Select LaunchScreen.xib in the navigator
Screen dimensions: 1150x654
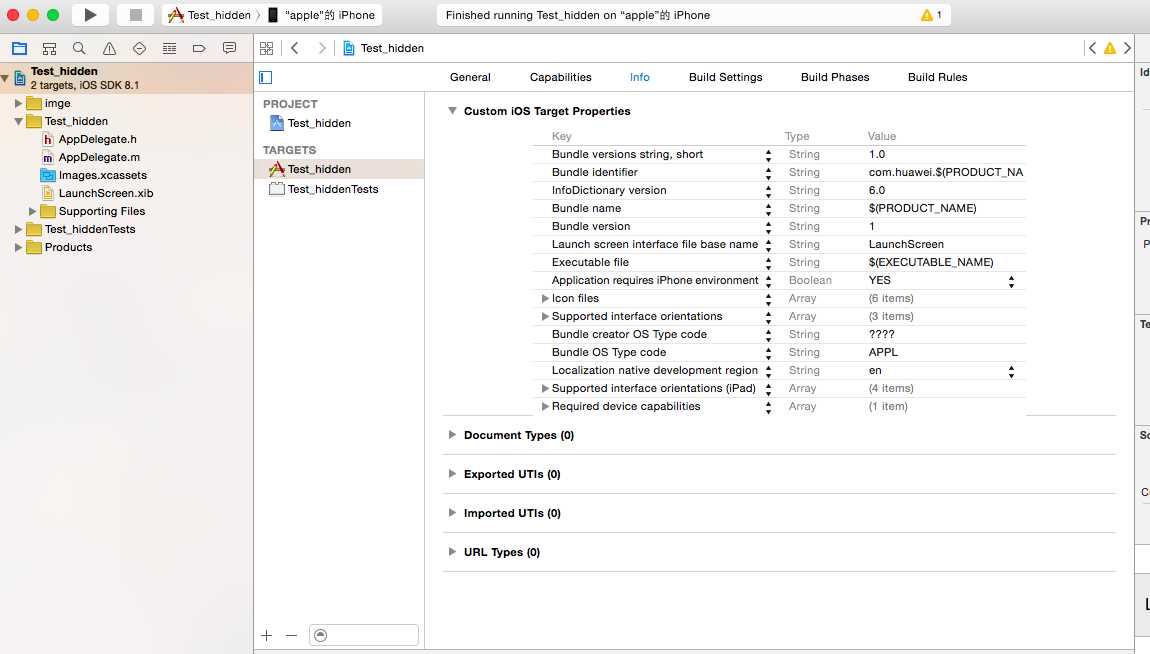click(x=98, y=194)
